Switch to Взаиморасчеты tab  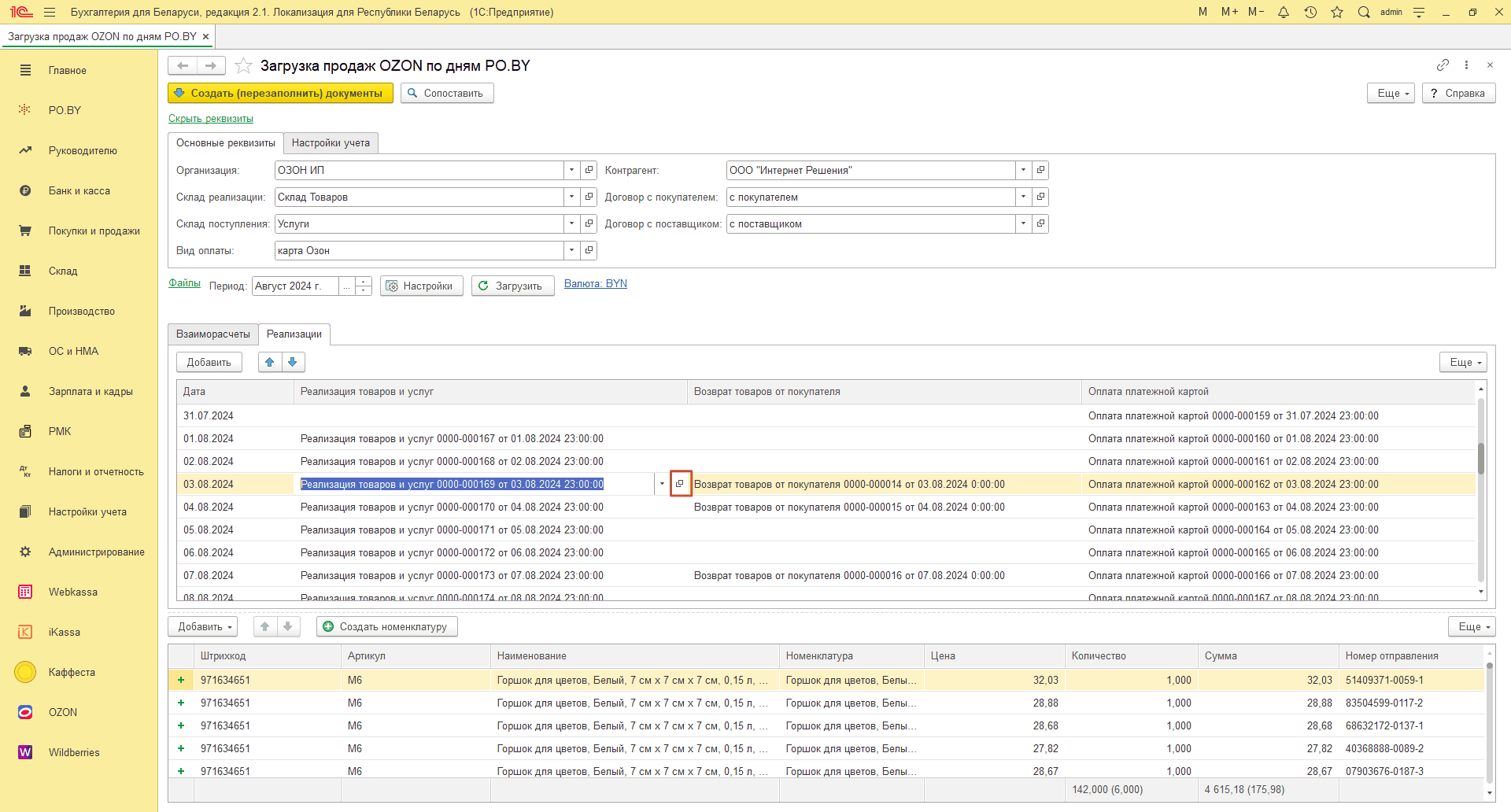pos(213,334)
